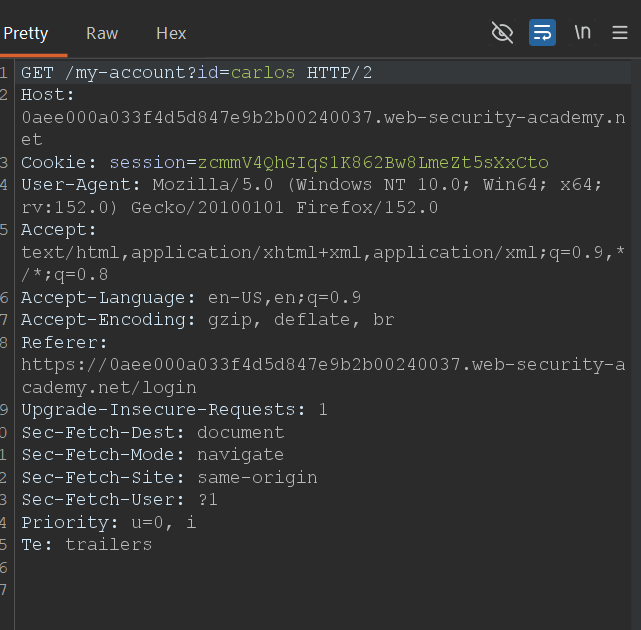Click the Sec-Fetch-Dest: document line

153,433
